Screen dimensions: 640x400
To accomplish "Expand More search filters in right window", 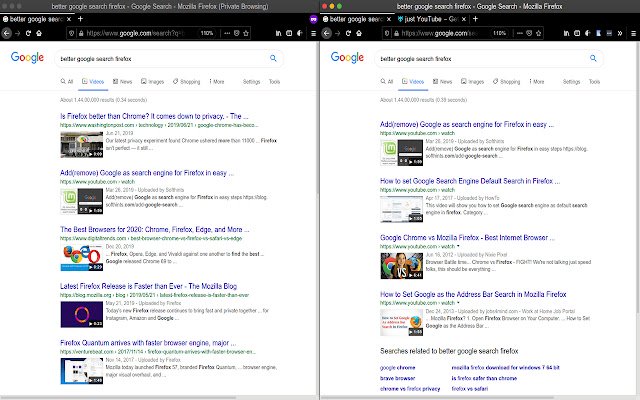I will click(537, 82).
